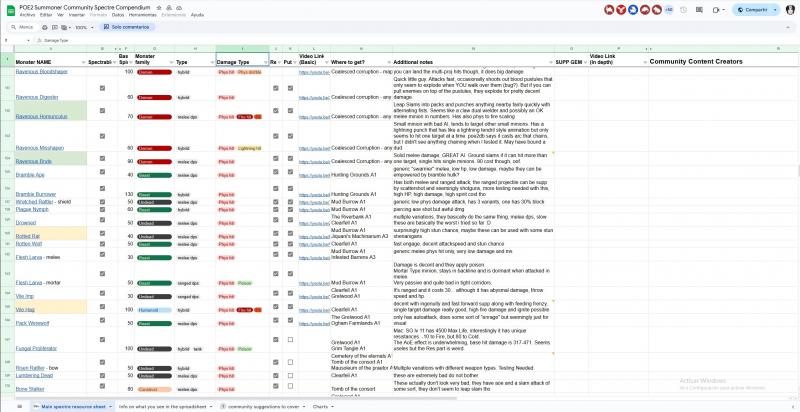Toggle Spectrable checkbox for Pack Werewolf
Image resolution: width=800 pixels, height=412 pixels.
tap(102, 320)
